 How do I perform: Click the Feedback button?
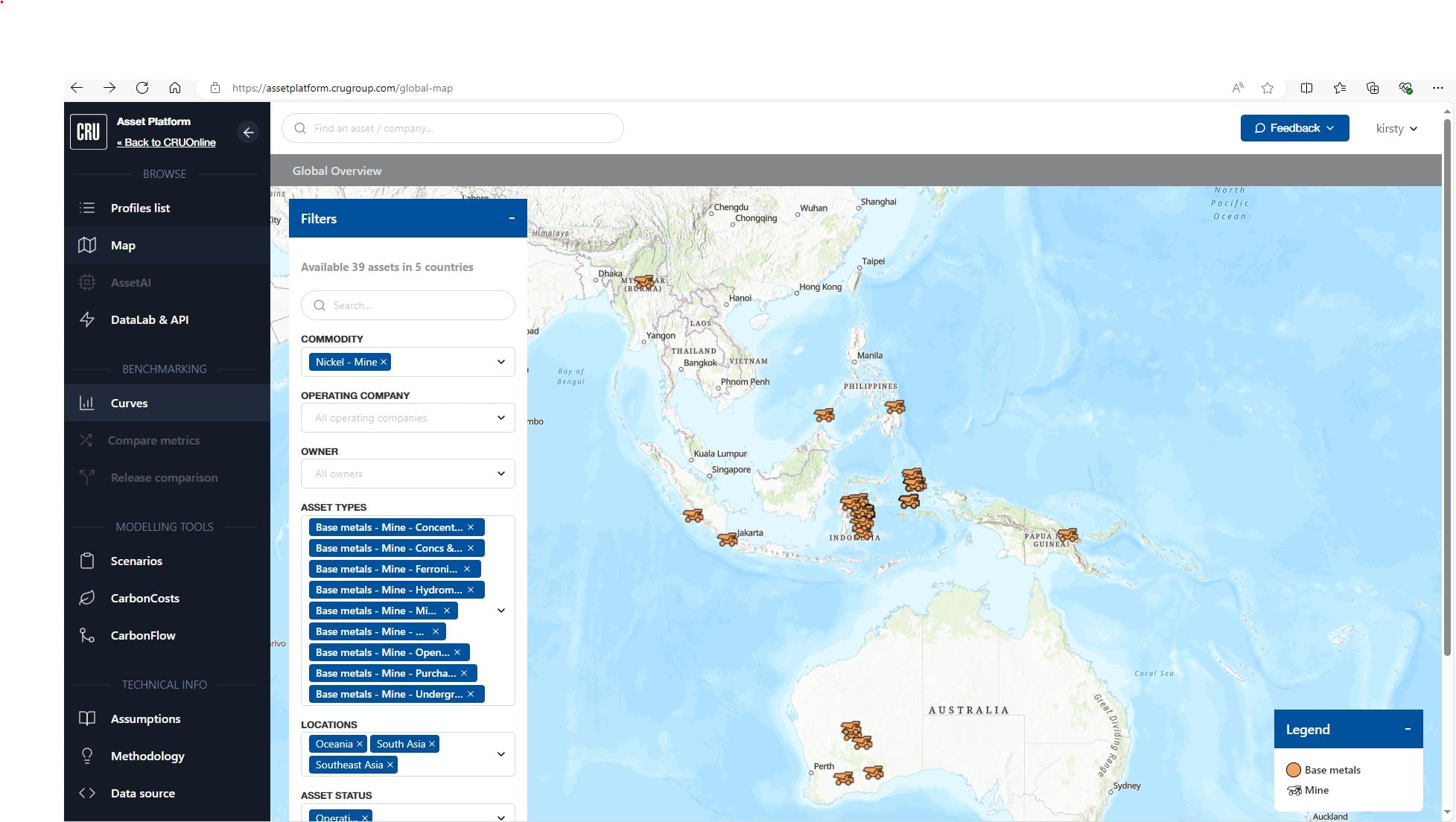(1294, 128)
